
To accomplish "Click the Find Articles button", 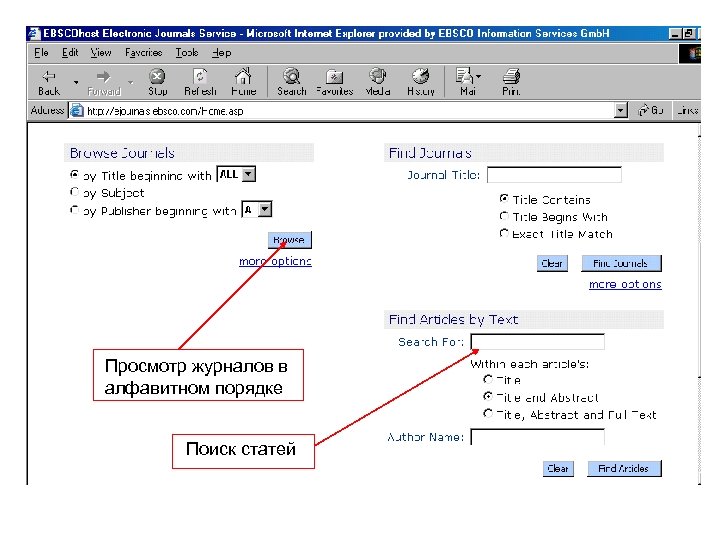I will (624, 468).
